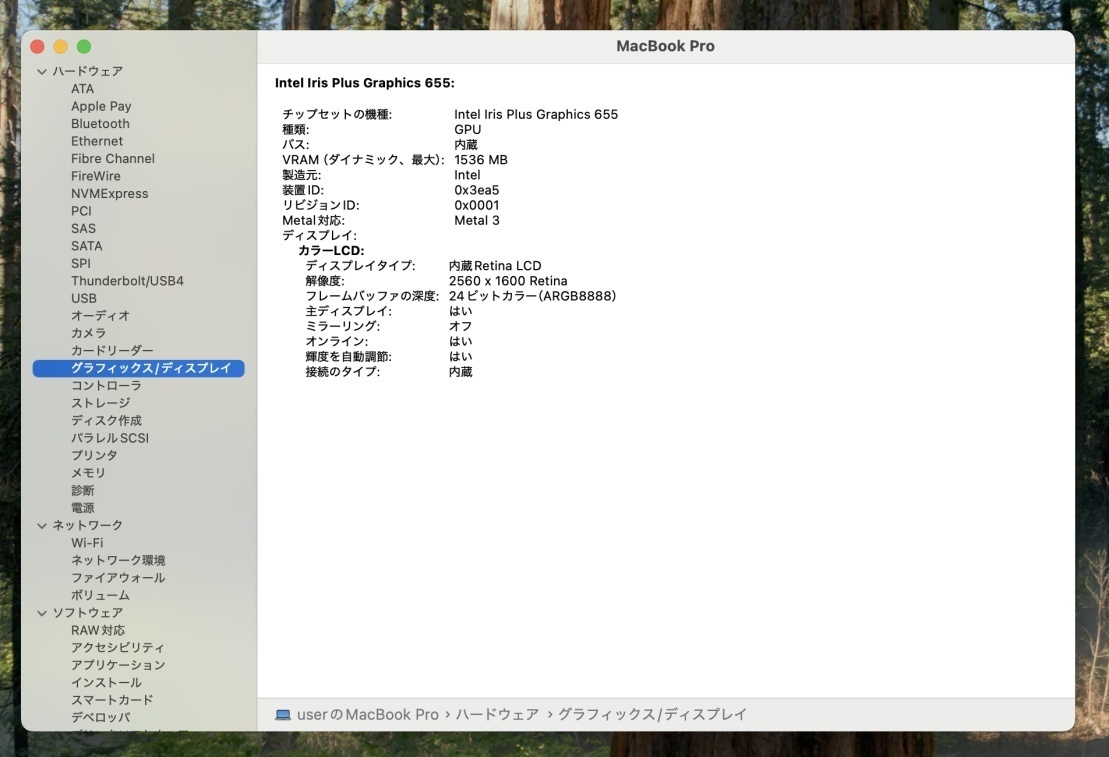Select USB in the sidebar

pos(83,299)
